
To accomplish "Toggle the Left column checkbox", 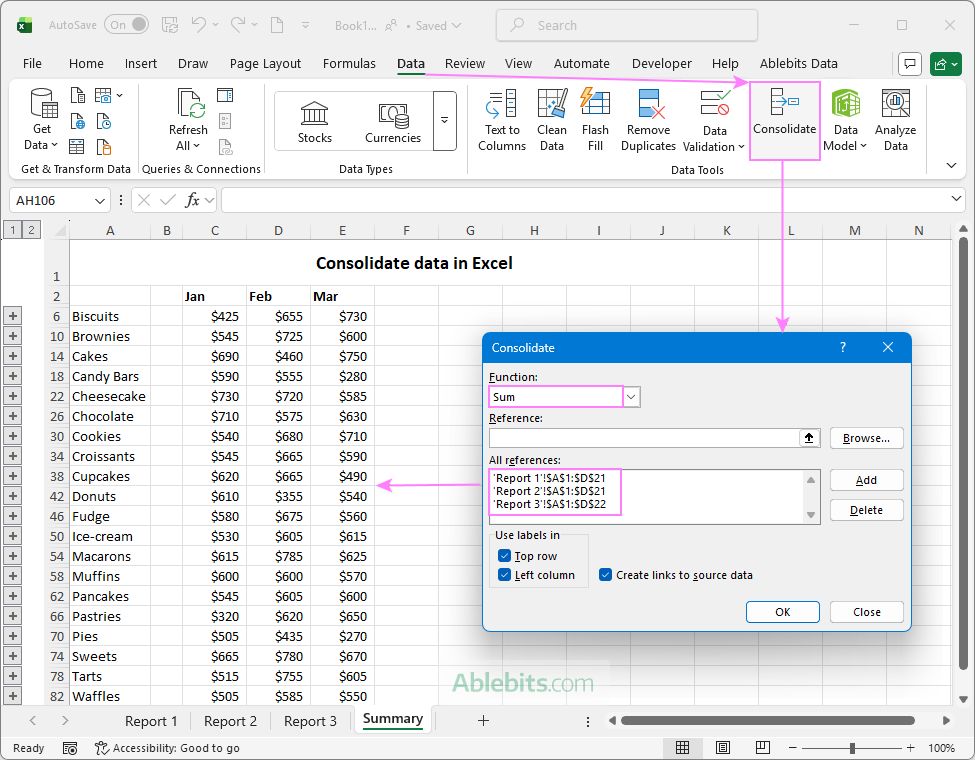I will [x=504, y=575].
